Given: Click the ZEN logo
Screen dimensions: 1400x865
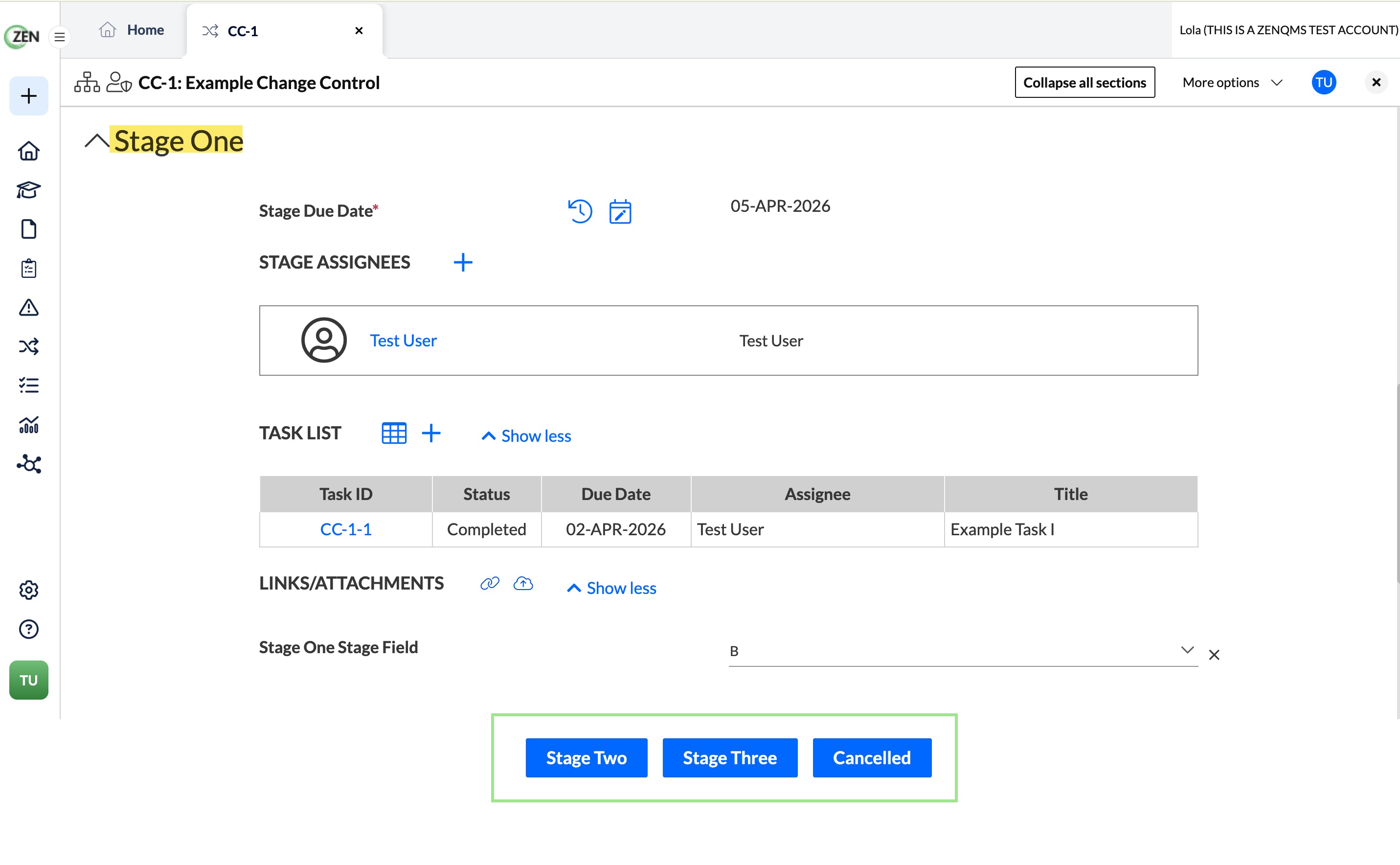Looking at the screenshot, I should (x=22, y=37).
